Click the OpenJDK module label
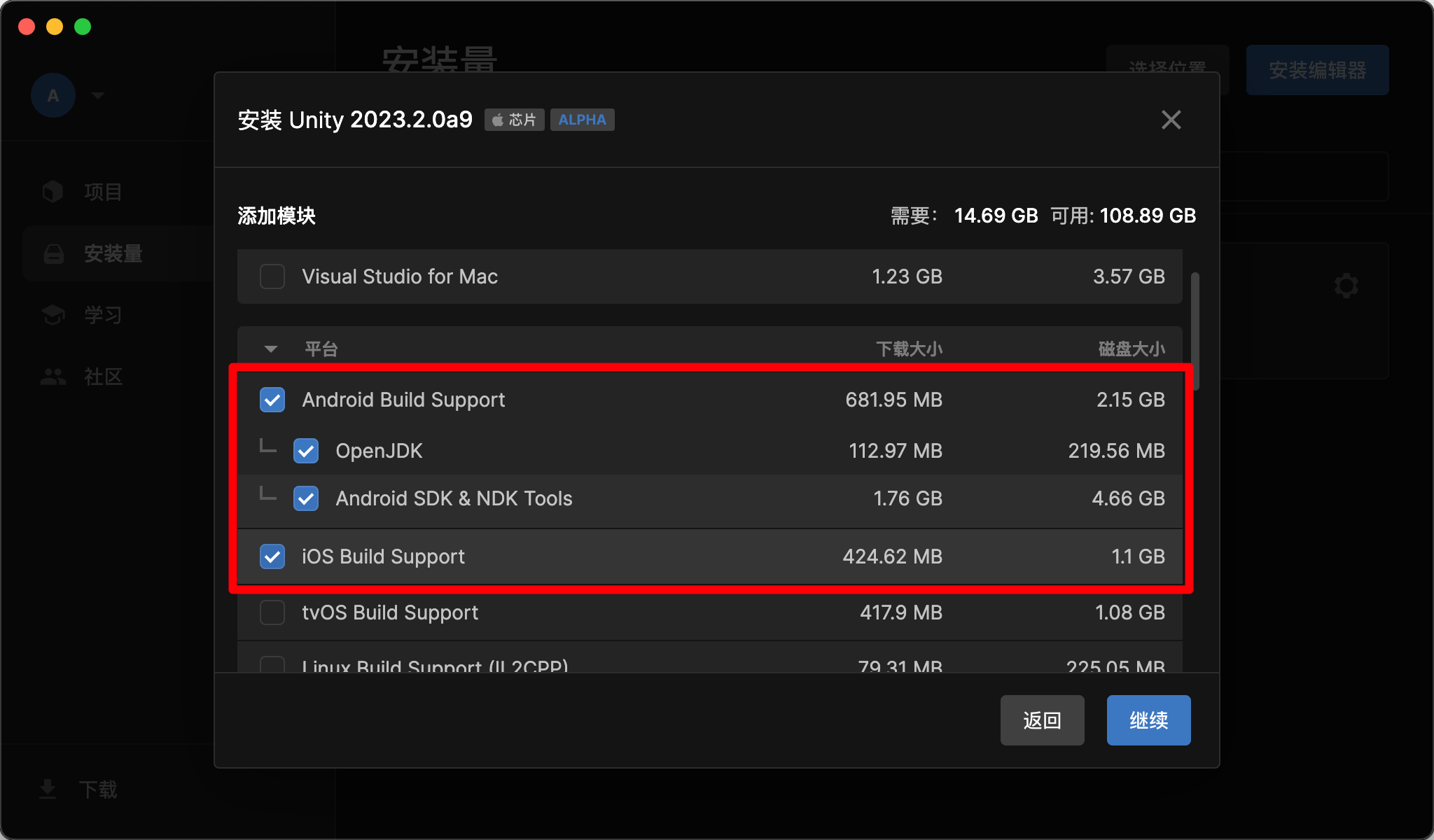The width and height of the screenshot is (1434, 840). click(379, 451)
